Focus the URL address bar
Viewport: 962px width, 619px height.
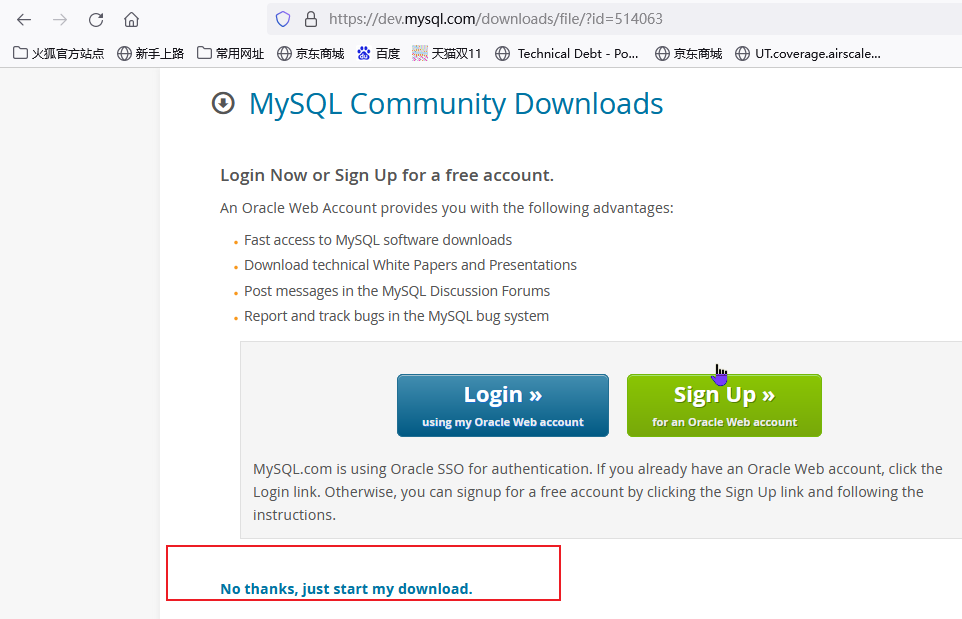[x=600, y=19]
